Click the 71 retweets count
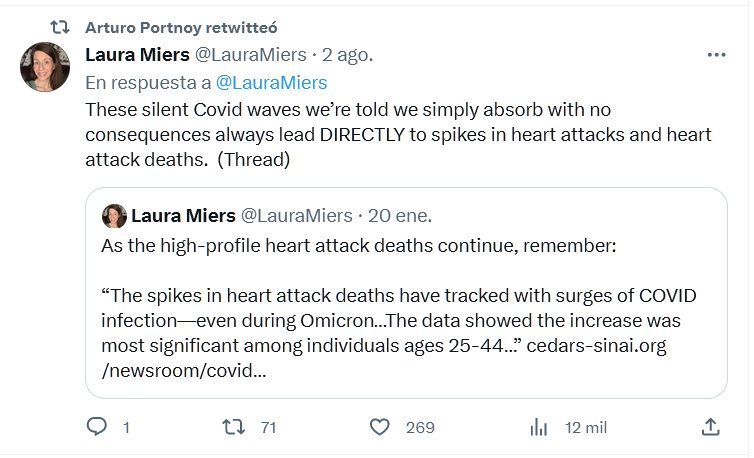The height and width of the screenshot is (458, 754). click(268, 427)
